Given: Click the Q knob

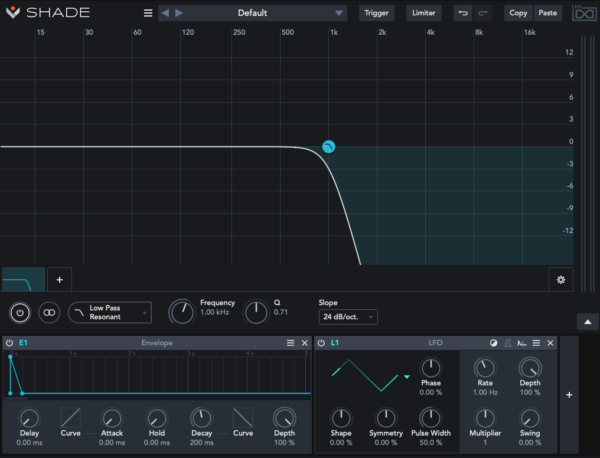Looking at the screenshot, I should coord(256,312).
